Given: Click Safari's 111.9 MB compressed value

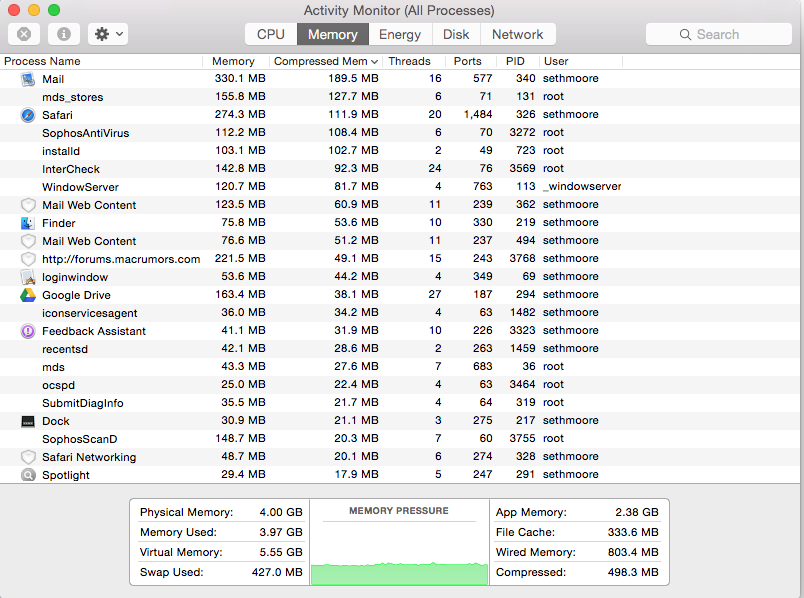Looking at the screenshot, I should 353,114.
